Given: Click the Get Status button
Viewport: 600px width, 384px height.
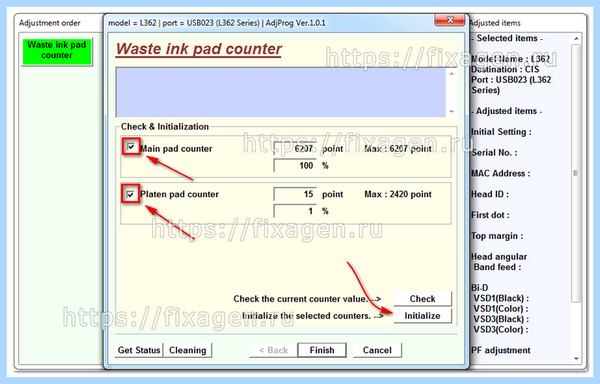Looking at the screenshot, I should [x=139, y=350].
